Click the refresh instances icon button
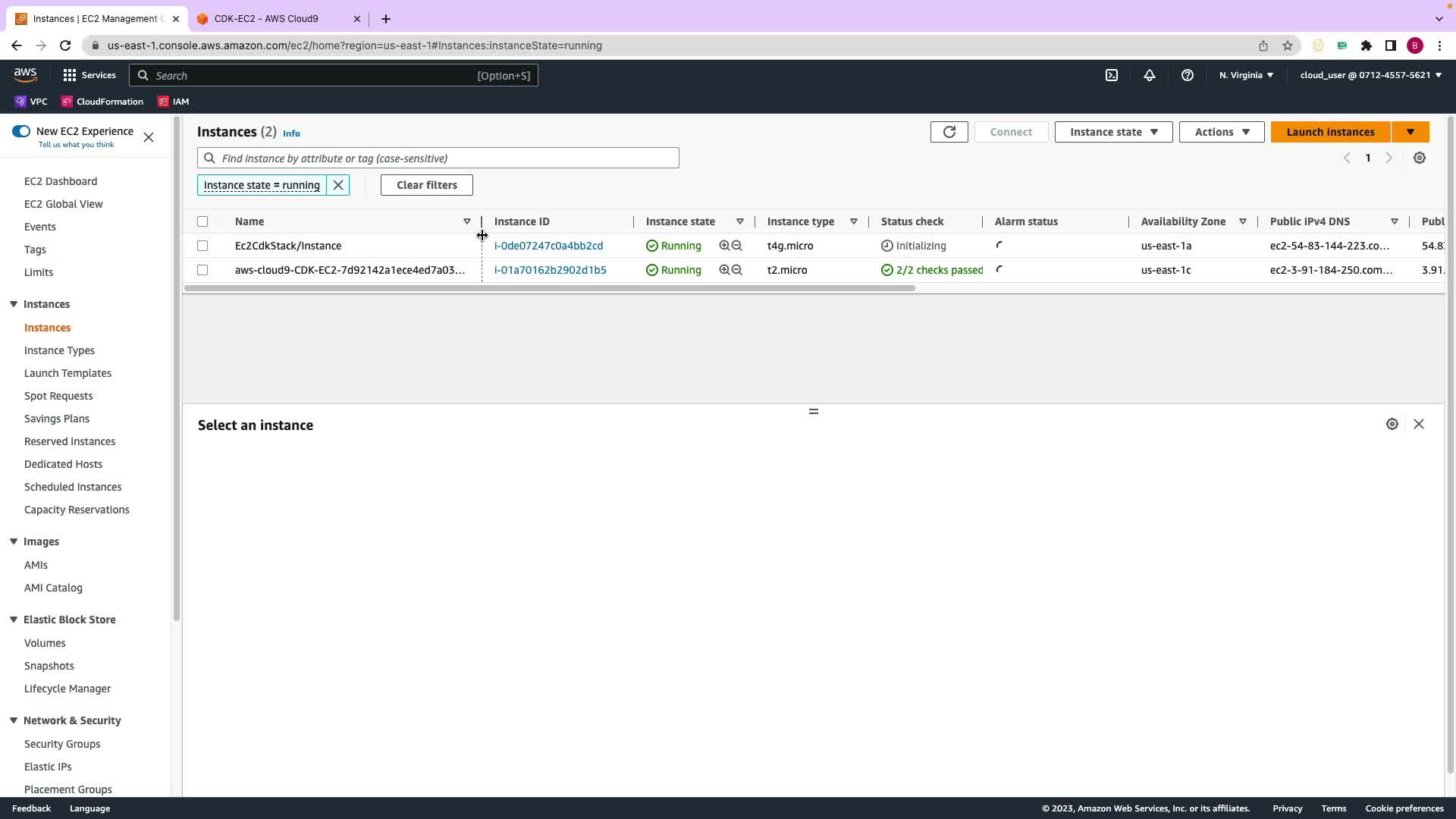This screenshot has width=1456, height=819. 949,132
